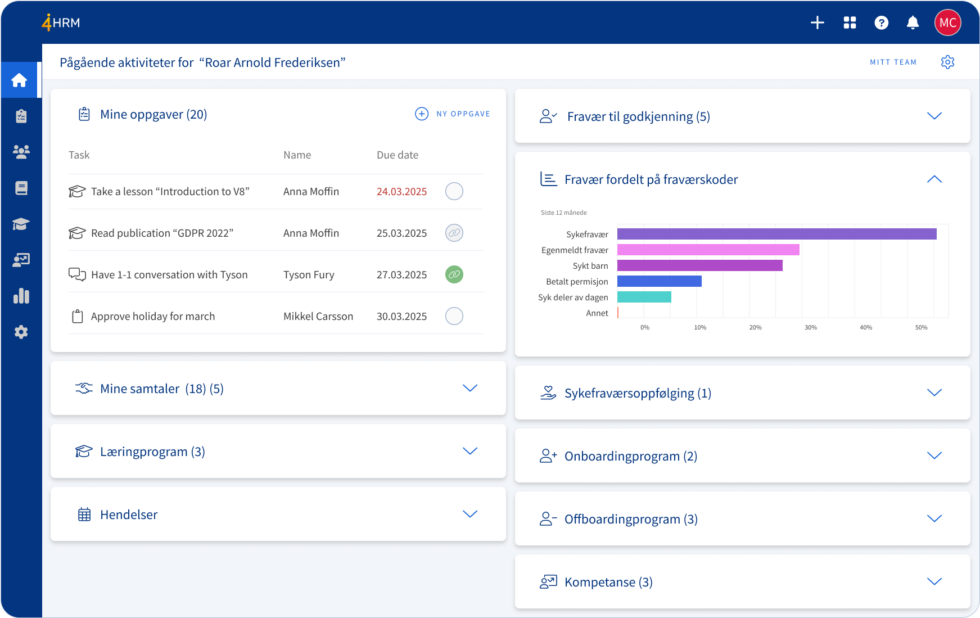Open dashboard settings via the gear icon
Viewport: 980px width, 618px height.
(948, 61)
